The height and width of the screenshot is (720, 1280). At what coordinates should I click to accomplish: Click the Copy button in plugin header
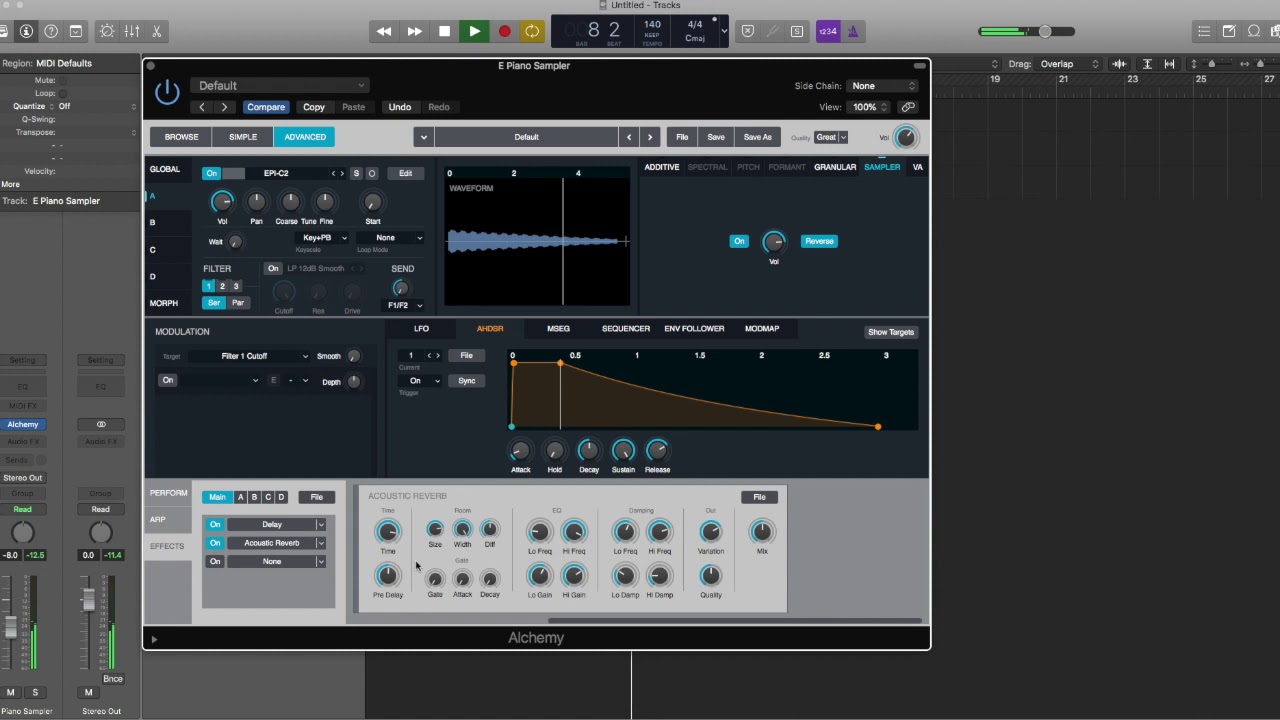point(314,107)
